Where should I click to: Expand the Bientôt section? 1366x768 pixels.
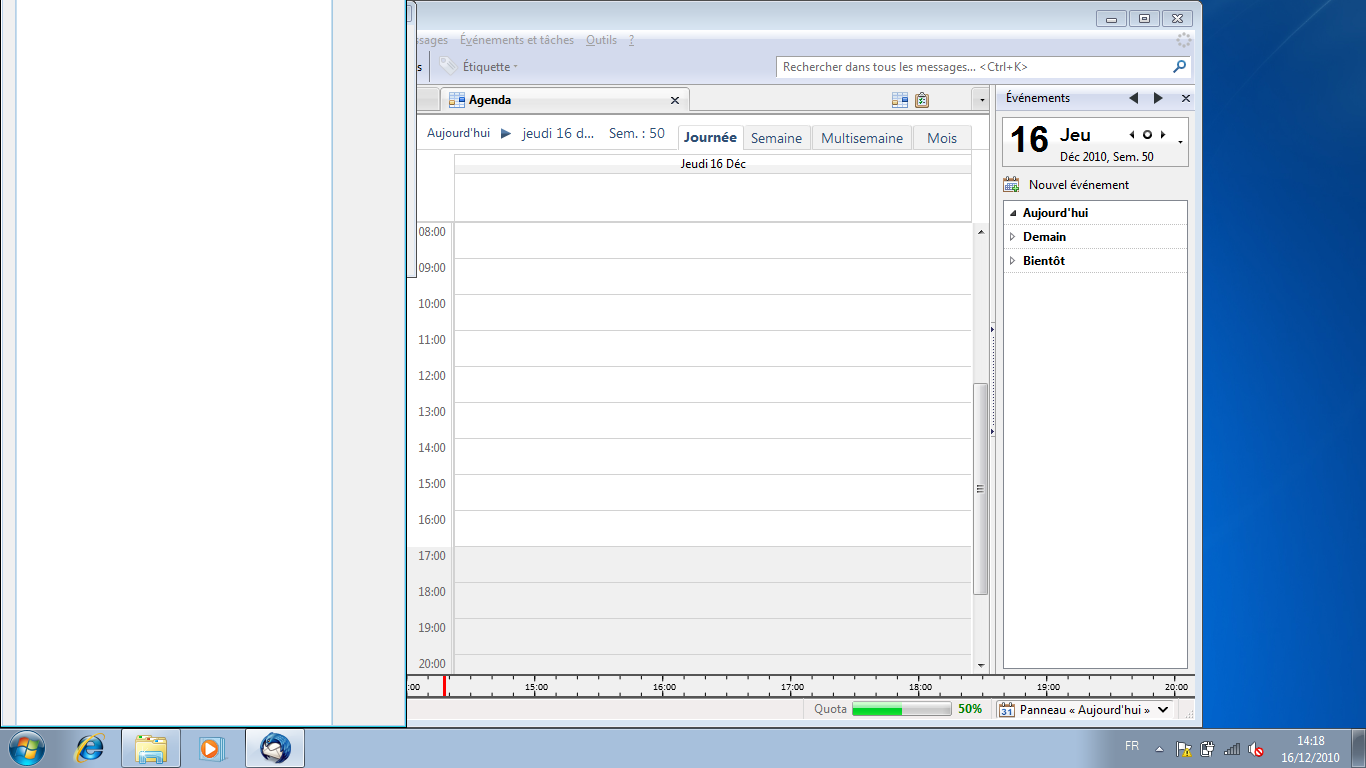coord(1013,261)
